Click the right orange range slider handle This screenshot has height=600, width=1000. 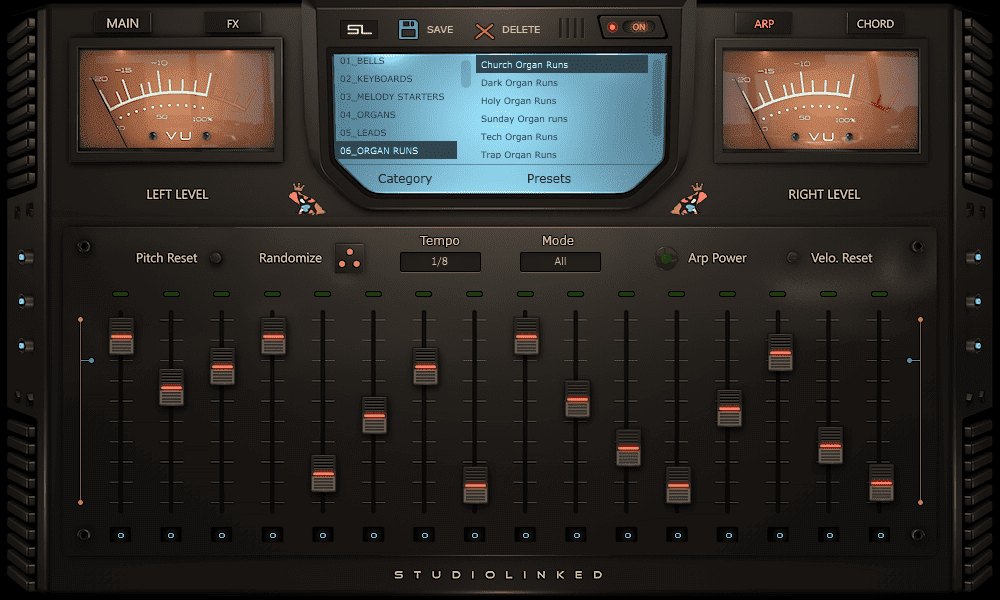[911, 361]
